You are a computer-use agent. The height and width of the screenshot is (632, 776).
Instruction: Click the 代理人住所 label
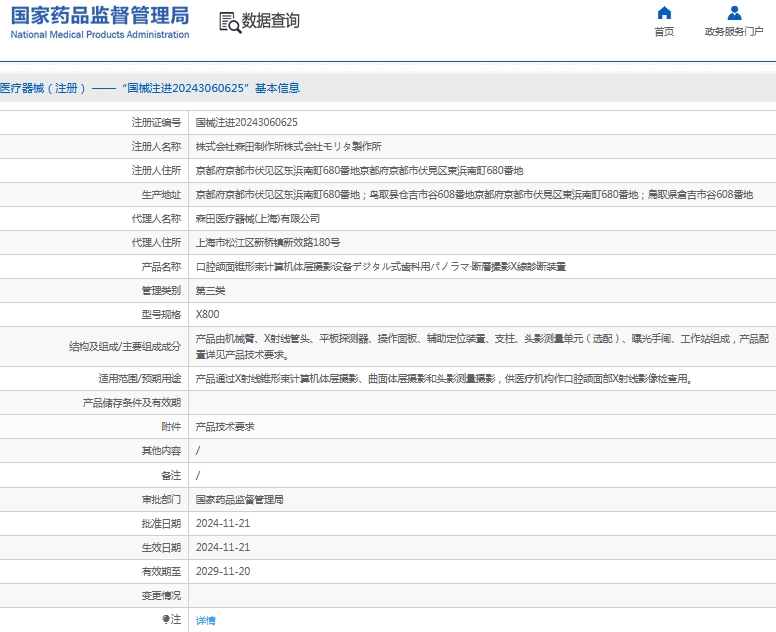156,243
